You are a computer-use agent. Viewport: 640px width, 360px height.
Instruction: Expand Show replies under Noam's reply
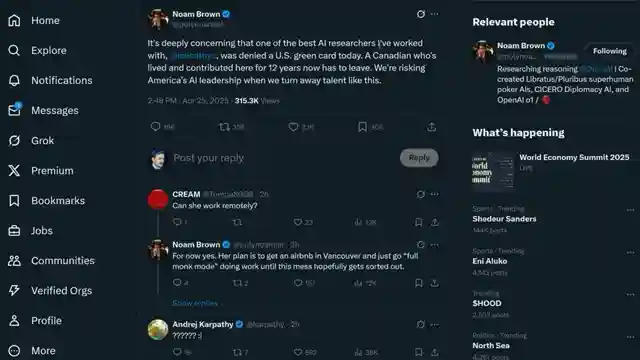click(195, 303)
